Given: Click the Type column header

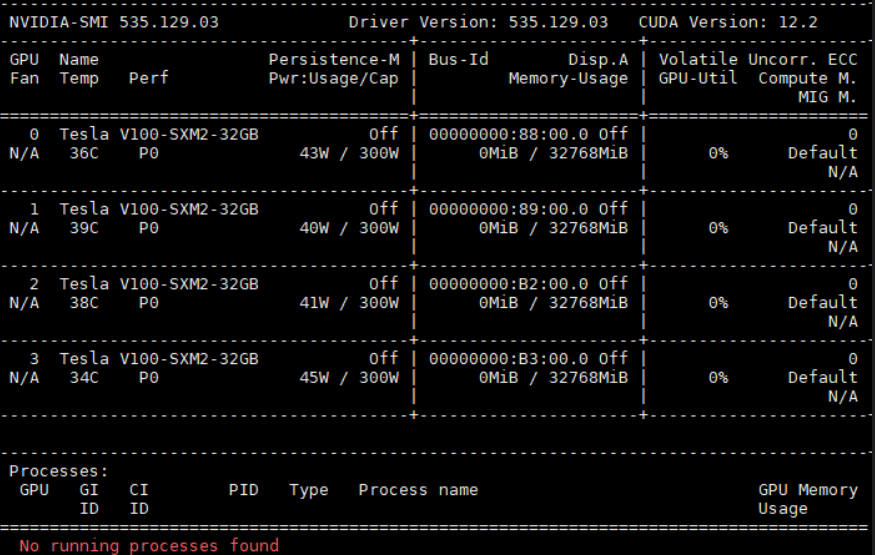Looking at the screenshot, I should 309,490.
